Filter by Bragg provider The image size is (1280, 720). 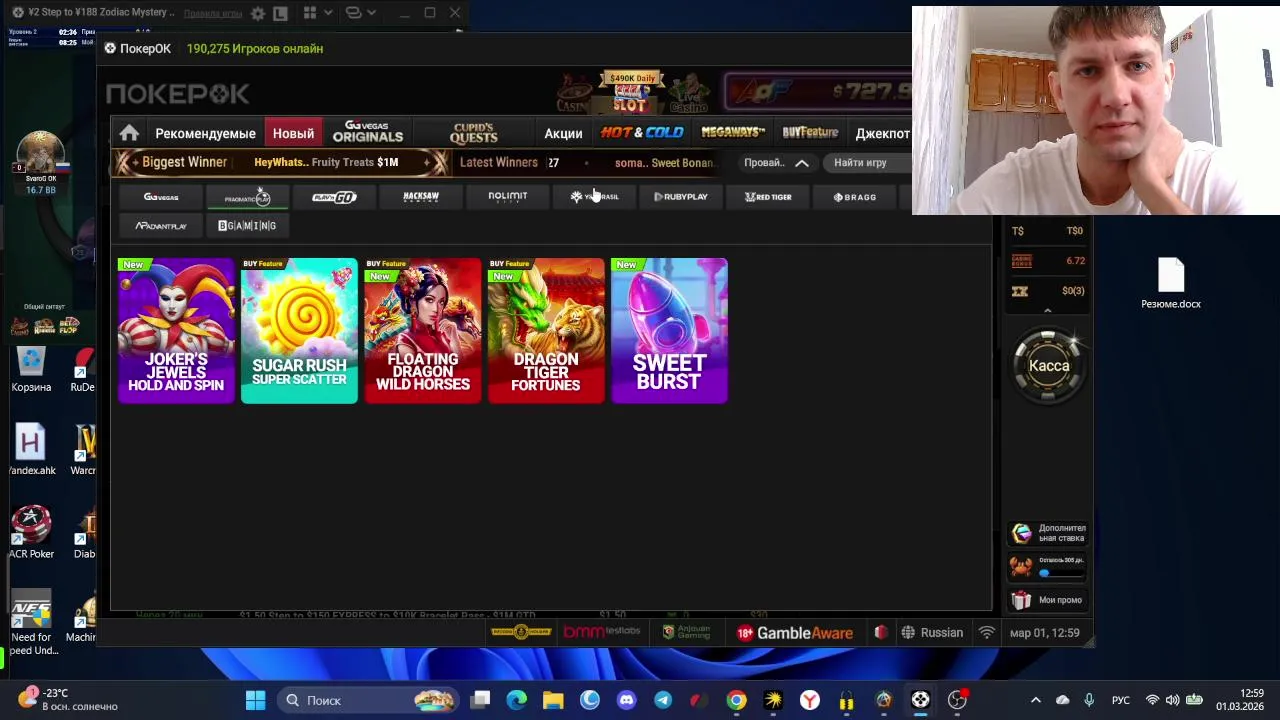855,197
